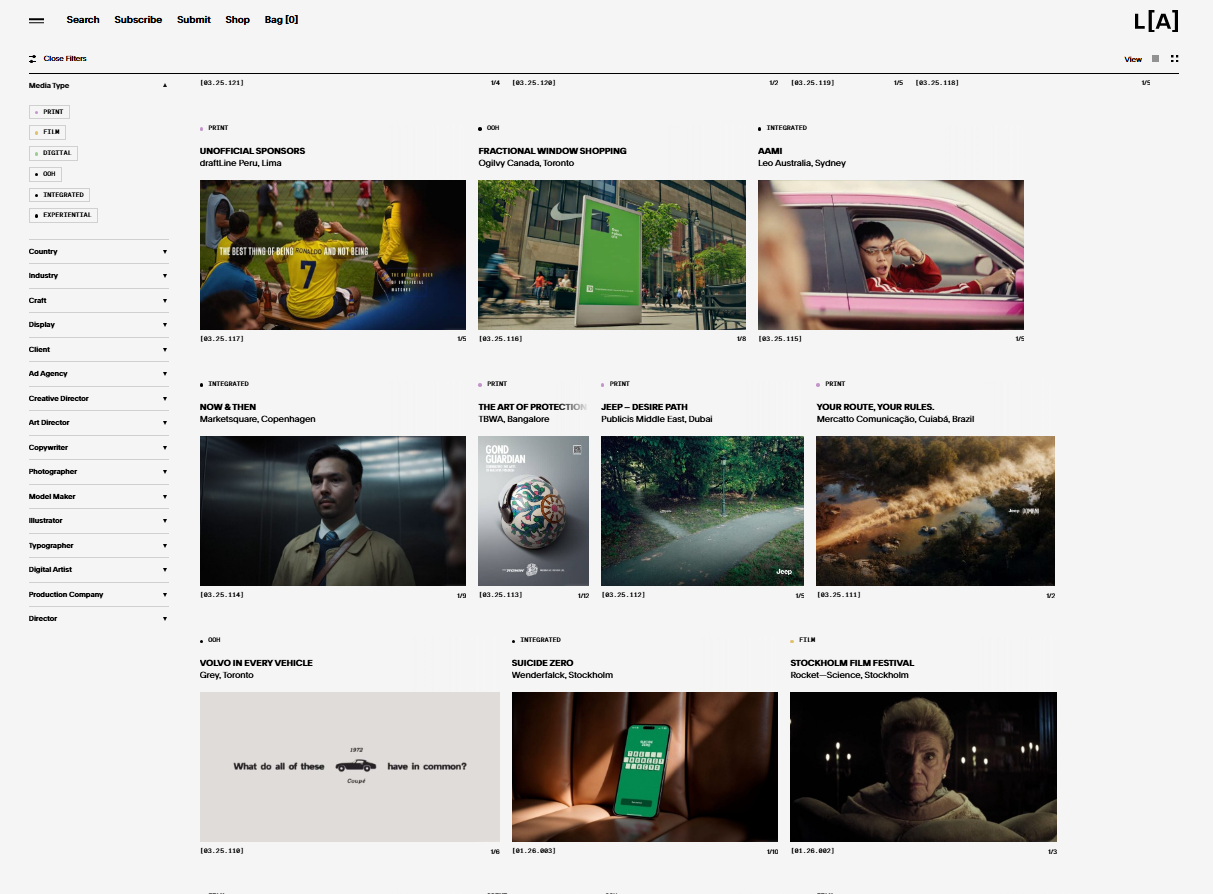Open the Bag [0] cart link
Viewport: 1213px width, 894px height.
pos(281,20)
